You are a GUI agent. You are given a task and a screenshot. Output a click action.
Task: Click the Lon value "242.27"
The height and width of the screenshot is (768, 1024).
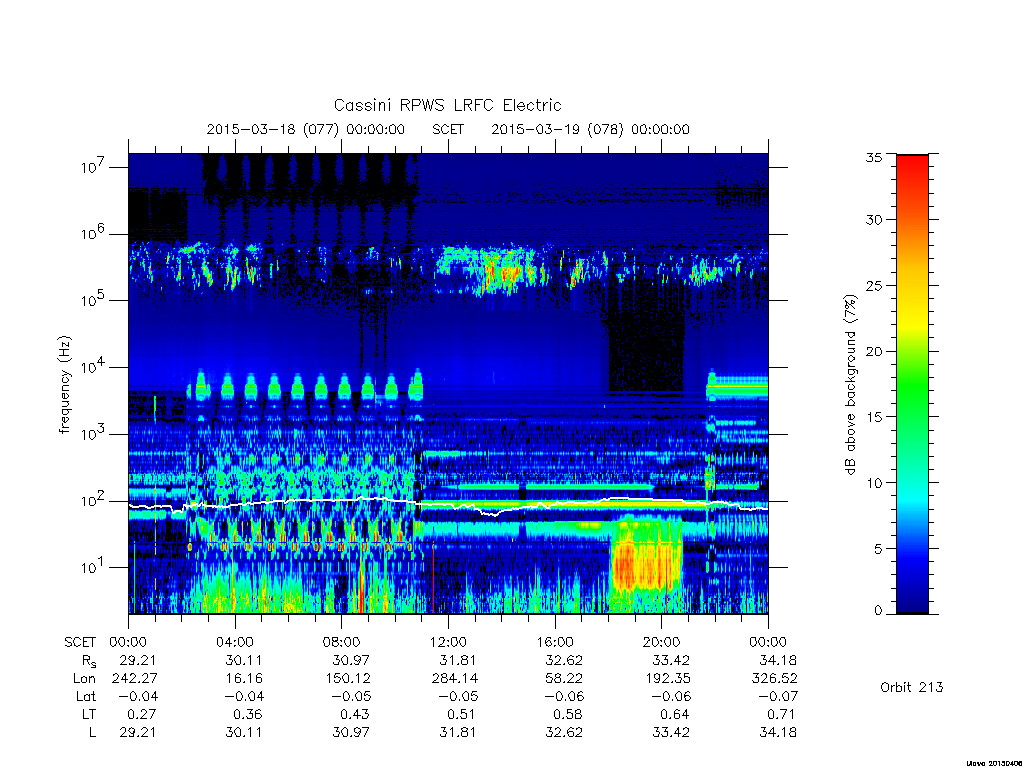pyautogui.click(x=135, y=679)
